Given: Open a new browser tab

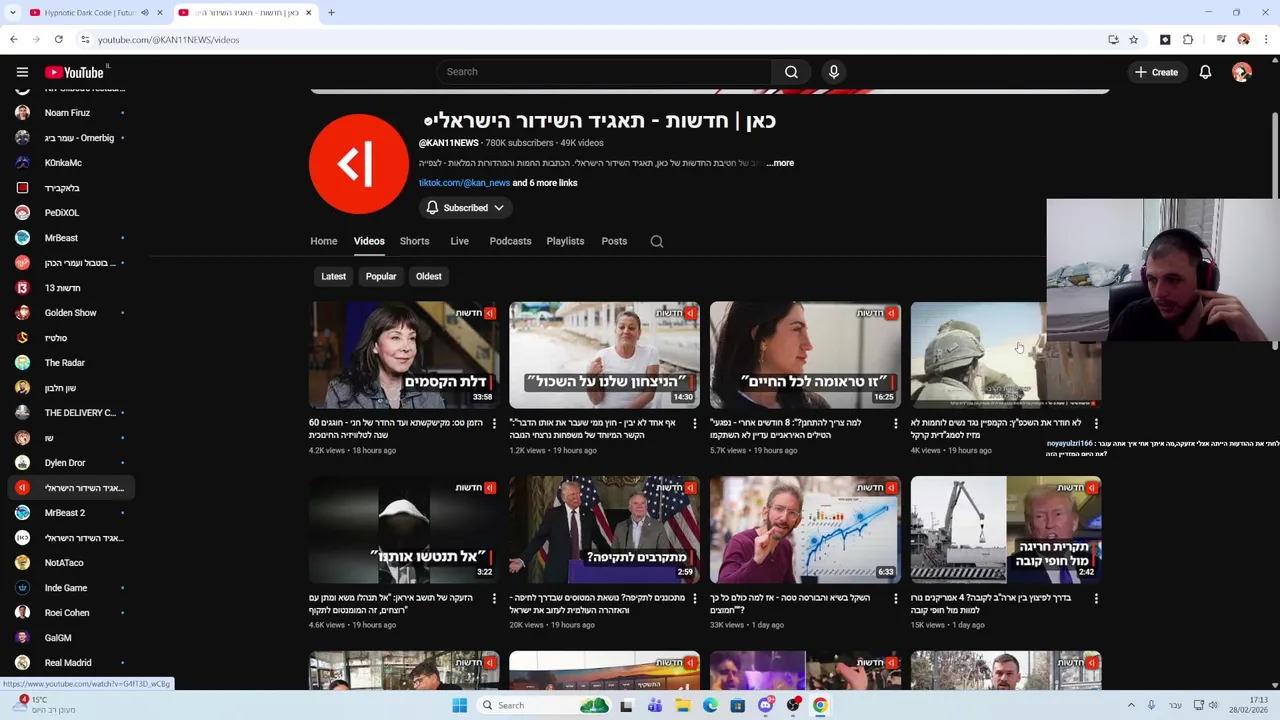Looking at the screenshot, I should 331,13.
